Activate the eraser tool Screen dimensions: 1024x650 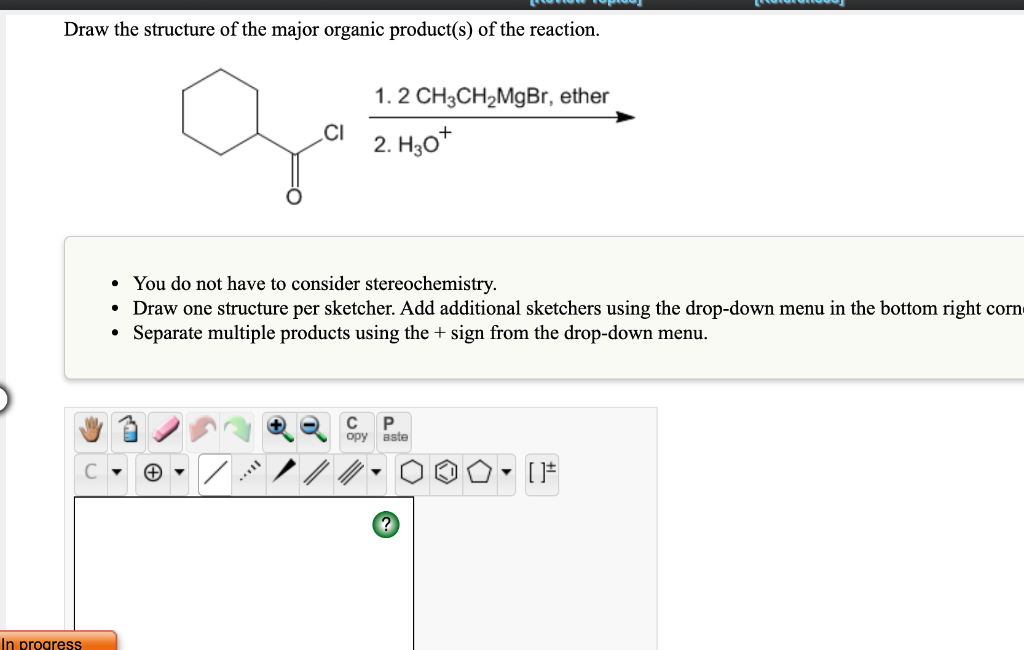pyautogui.click(x=165, y=431)
